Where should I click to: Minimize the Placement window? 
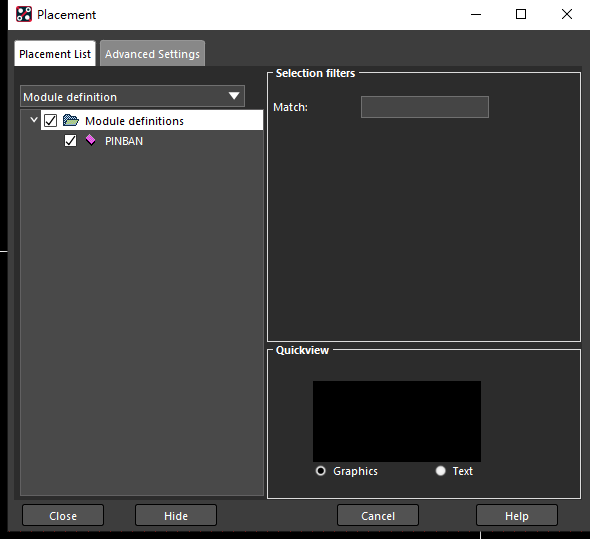coord(476,14)
